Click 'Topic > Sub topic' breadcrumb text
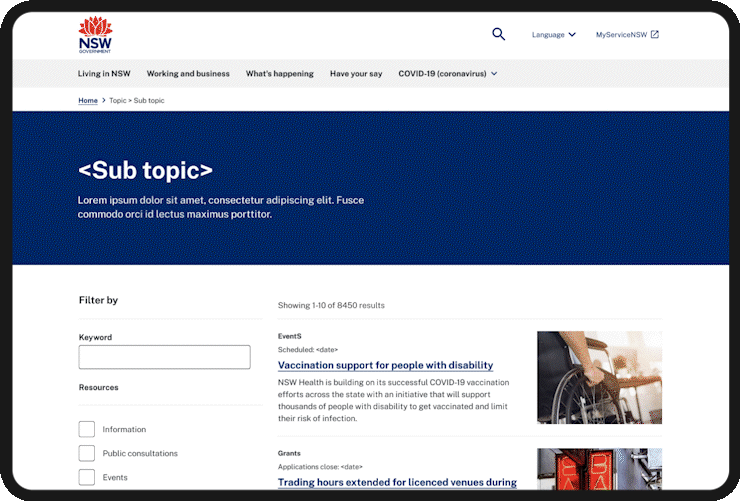 [137, 100]
